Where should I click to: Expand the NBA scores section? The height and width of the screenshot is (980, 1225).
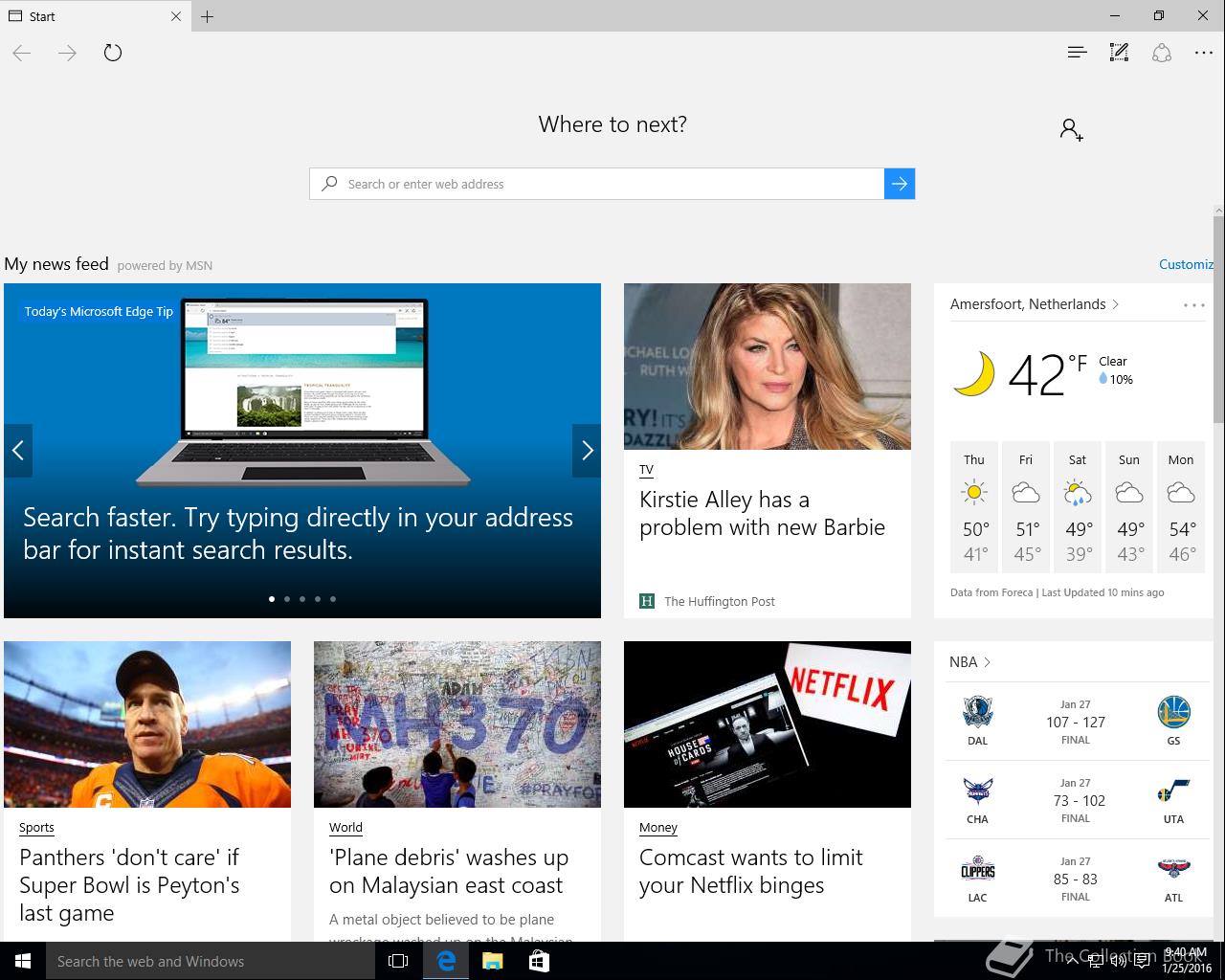(x=969, y=662)
